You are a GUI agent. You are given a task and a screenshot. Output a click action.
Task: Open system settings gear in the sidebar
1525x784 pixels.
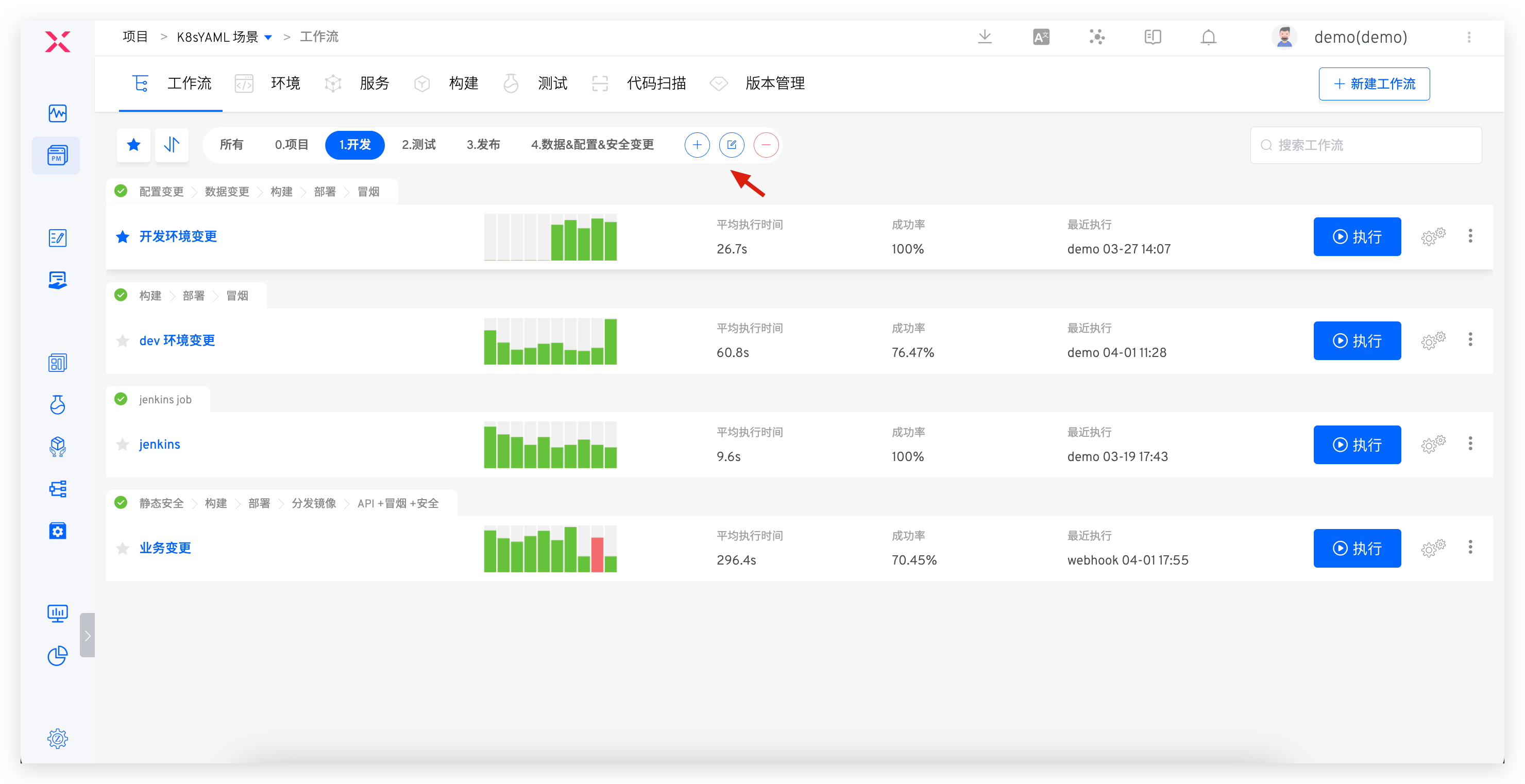point(57,738)
